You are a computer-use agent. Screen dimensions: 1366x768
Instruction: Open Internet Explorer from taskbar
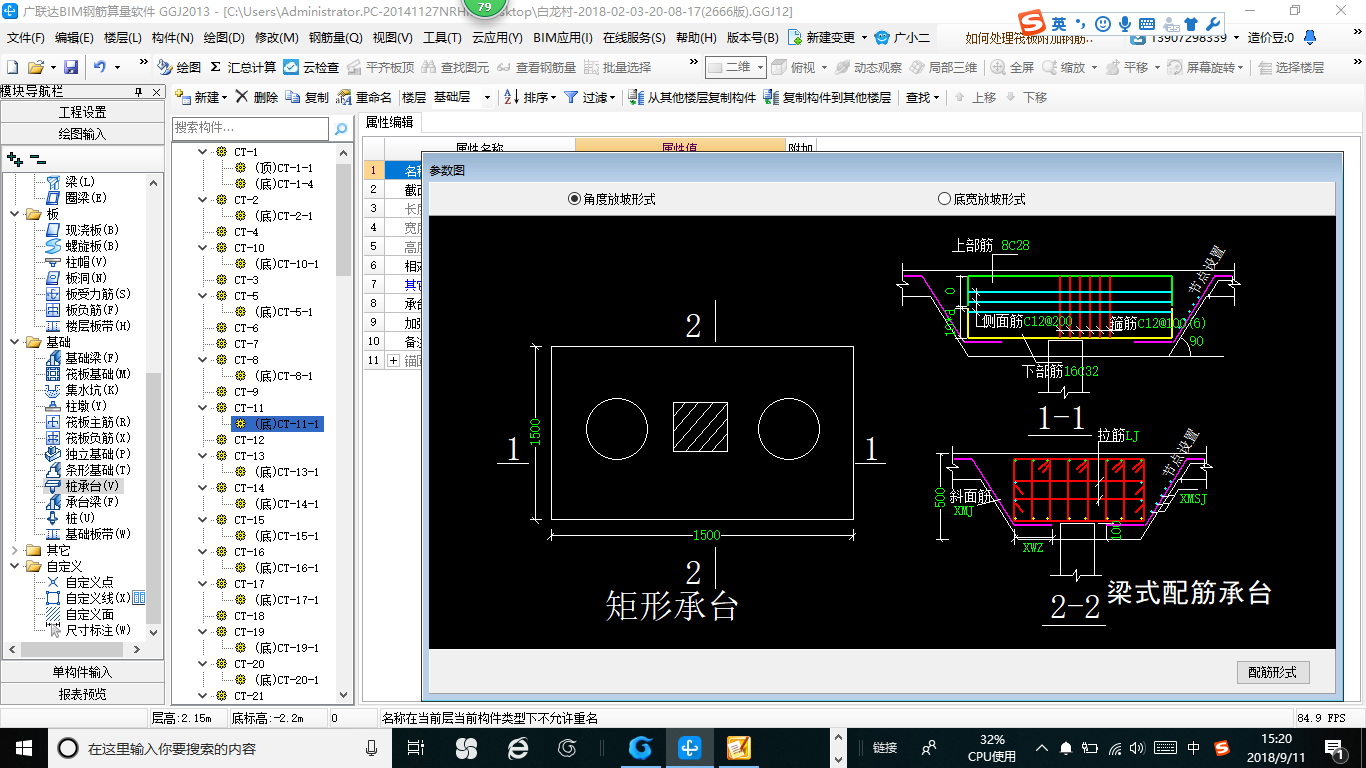pos(518,747)
